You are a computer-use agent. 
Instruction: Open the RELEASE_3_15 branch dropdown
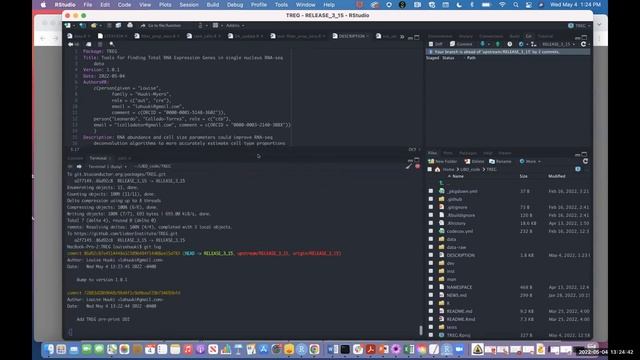click(558, 44)
